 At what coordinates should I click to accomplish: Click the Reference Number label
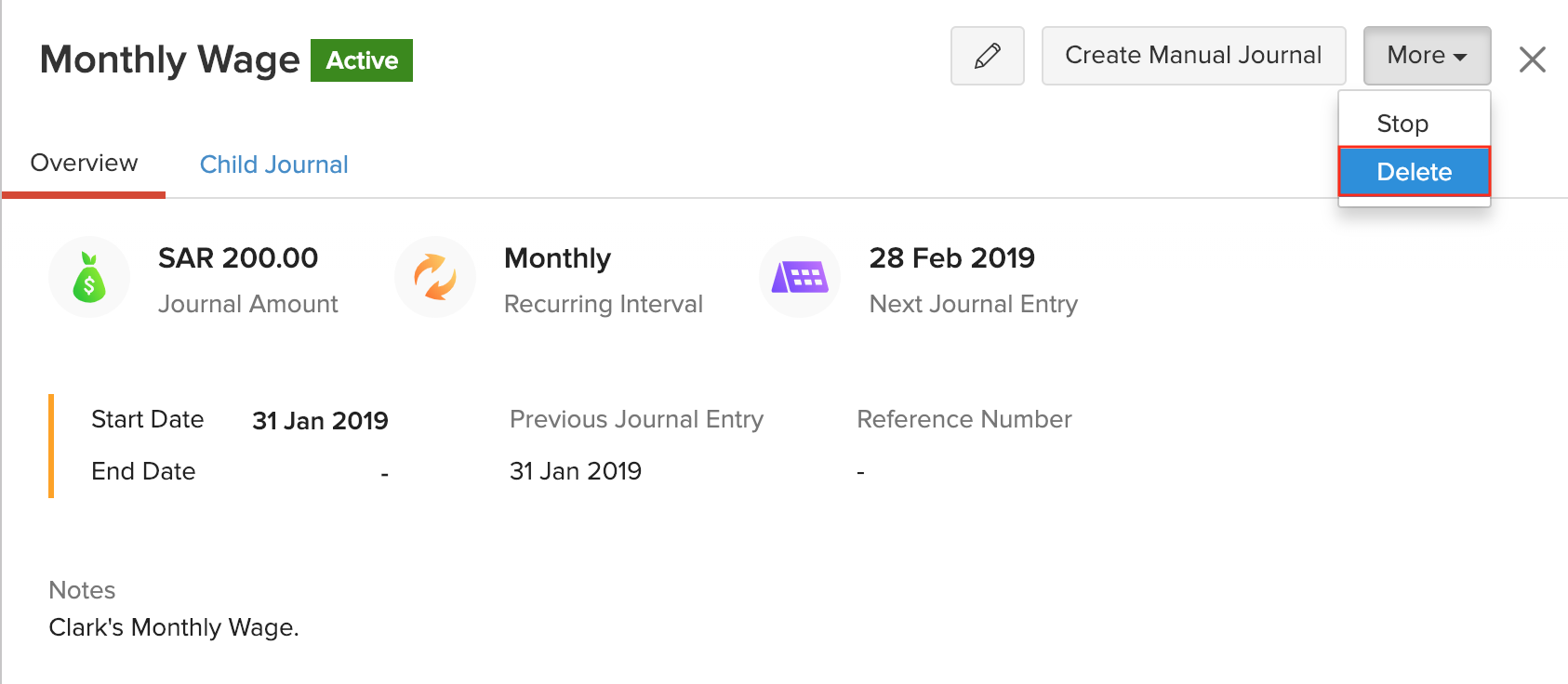[963, 419]
